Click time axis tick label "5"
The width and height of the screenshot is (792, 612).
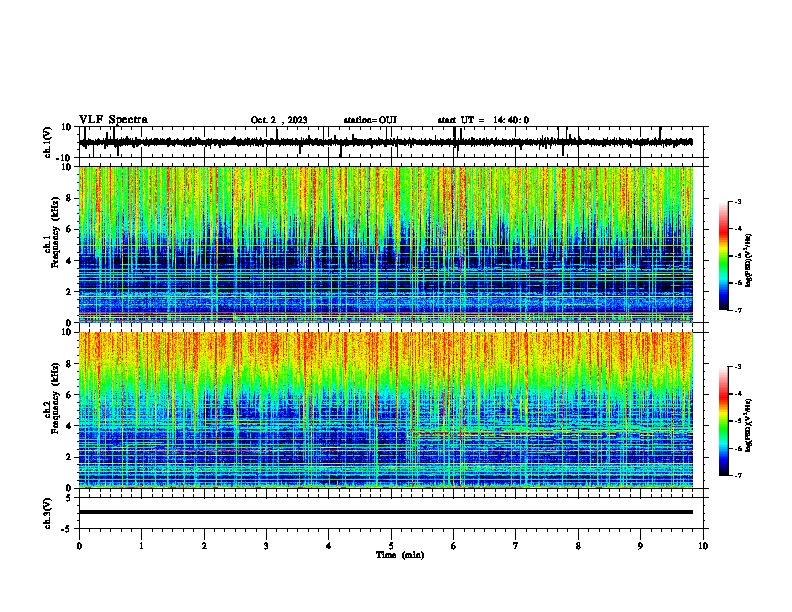(391, 546)
